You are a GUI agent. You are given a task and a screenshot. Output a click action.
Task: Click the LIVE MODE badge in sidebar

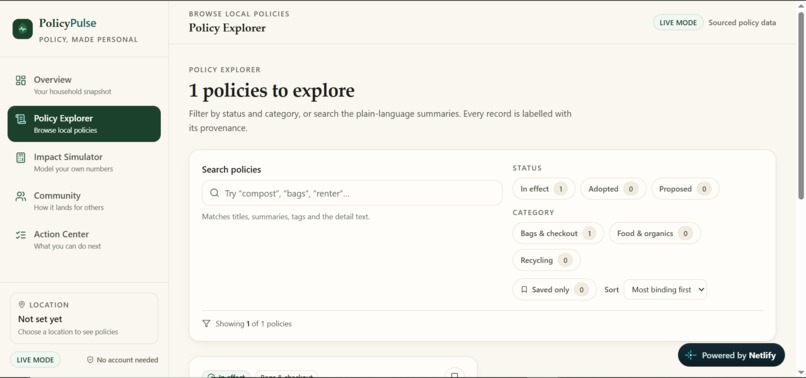tap(35, 360)
